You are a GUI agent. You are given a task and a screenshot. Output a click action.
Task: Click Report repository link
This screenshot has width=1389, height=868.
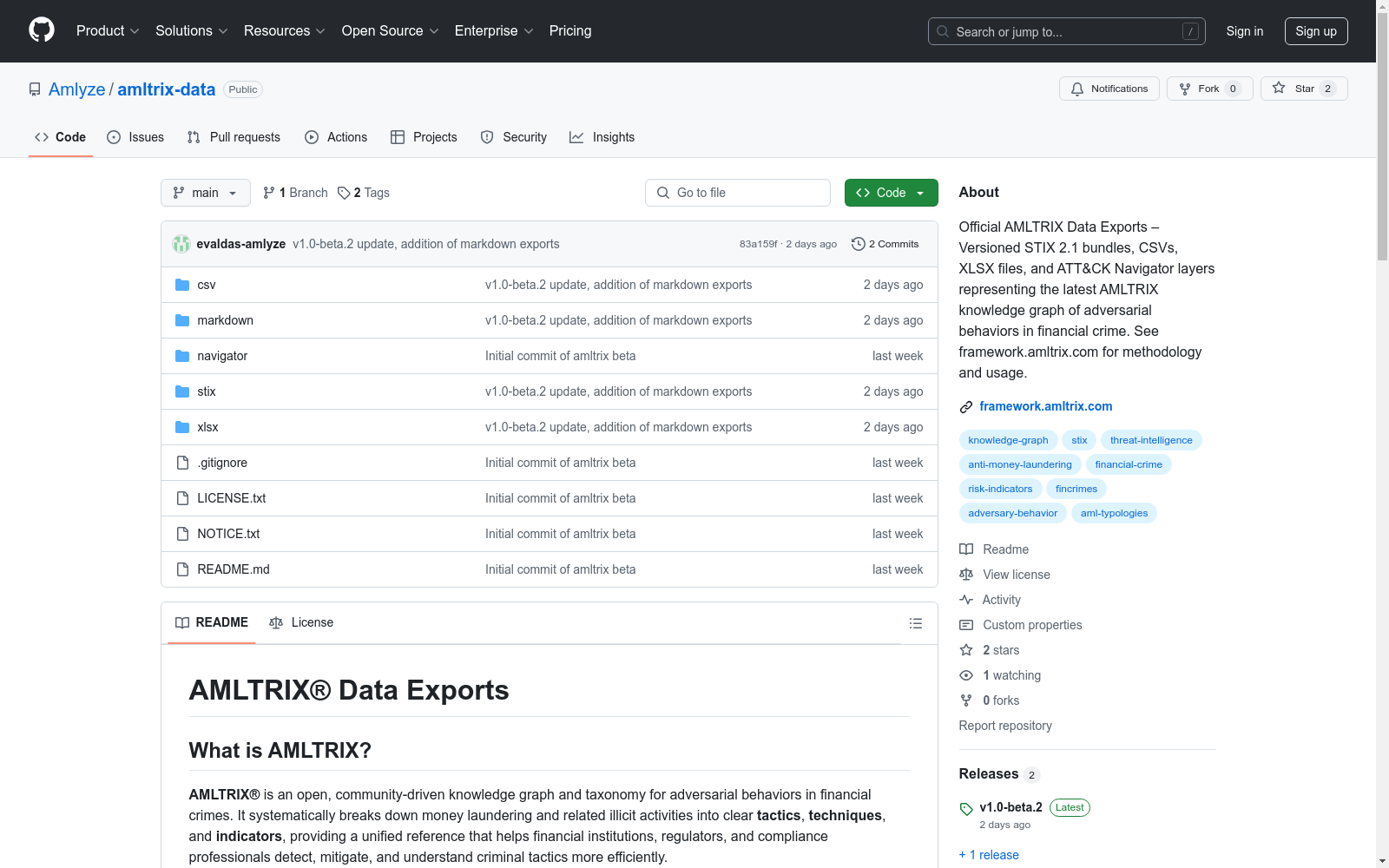(x=1005, y=726)
